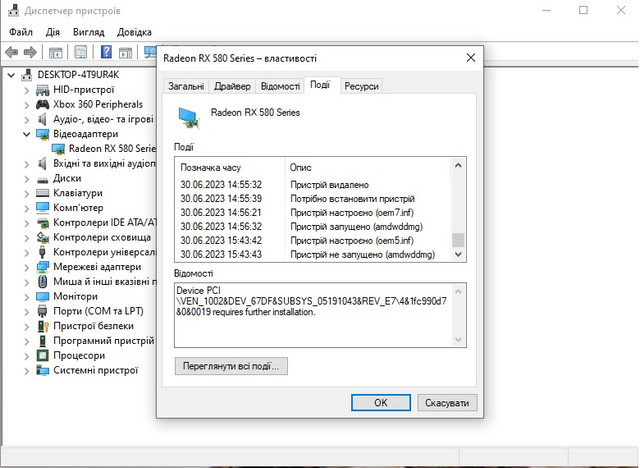Expand the Клавіатури category
This screenshot has width=640, height=468.
[27, 193]
